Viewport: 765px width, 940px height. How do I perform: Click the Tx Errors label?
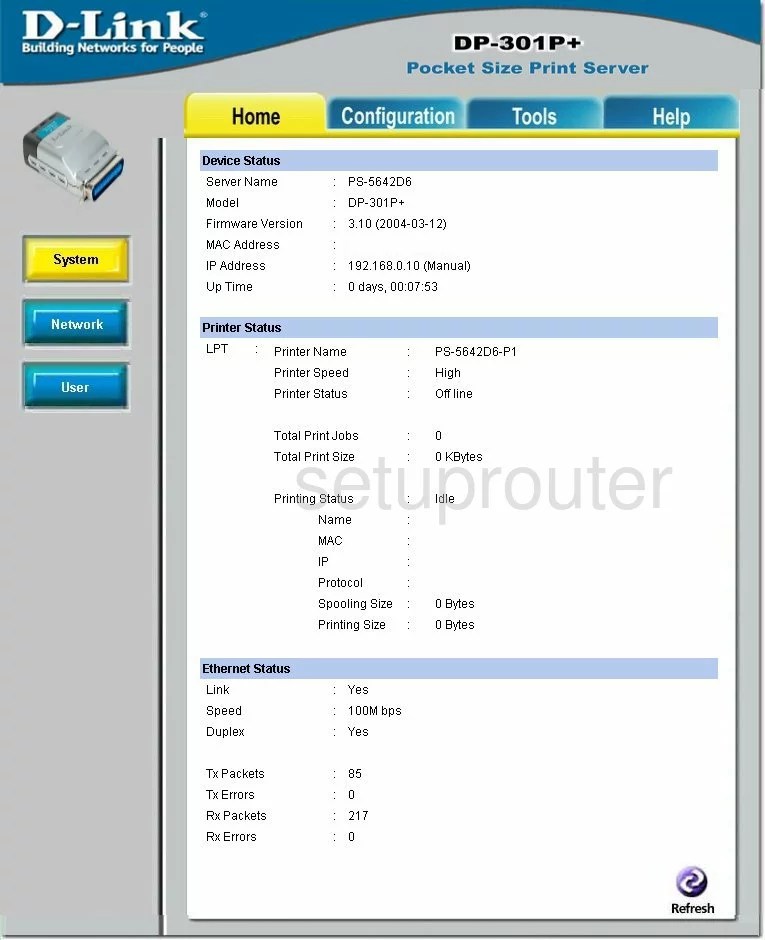[x=230, y=795]
